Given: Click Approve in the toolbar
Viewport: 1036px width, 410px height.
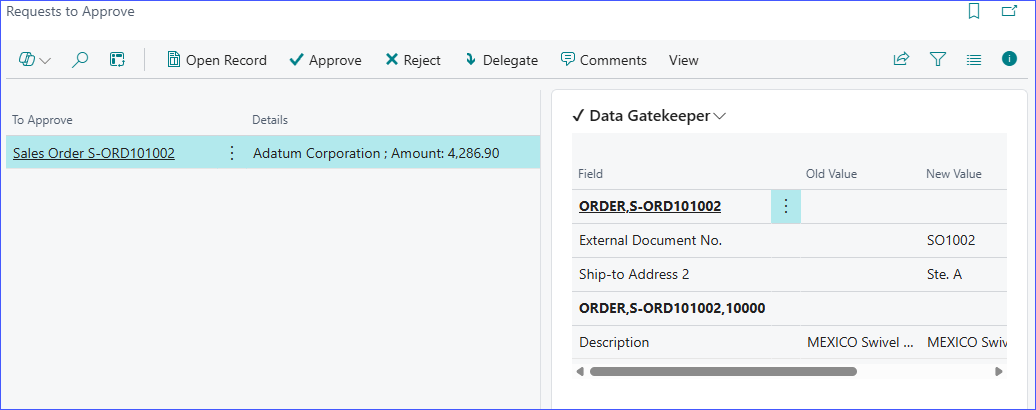Looking at the screenshot, I should 325,60.
